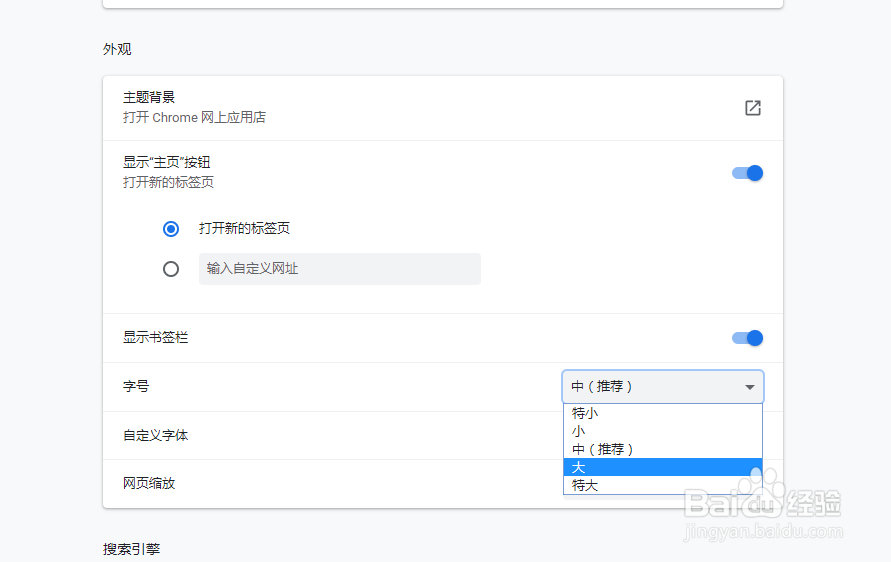
Task: Click the 主题背景 title text
Action: [149, 98]
